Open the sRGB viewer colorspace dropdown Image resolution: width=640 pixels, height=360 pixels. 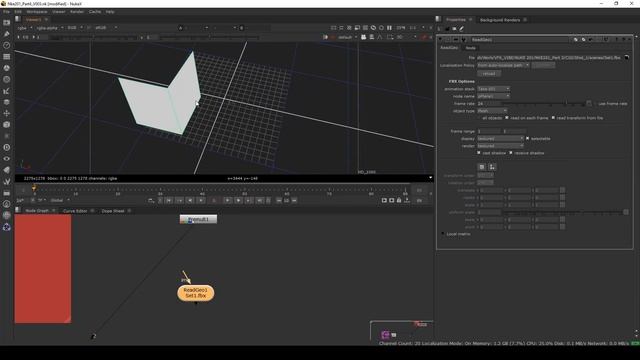pos(106,28)
